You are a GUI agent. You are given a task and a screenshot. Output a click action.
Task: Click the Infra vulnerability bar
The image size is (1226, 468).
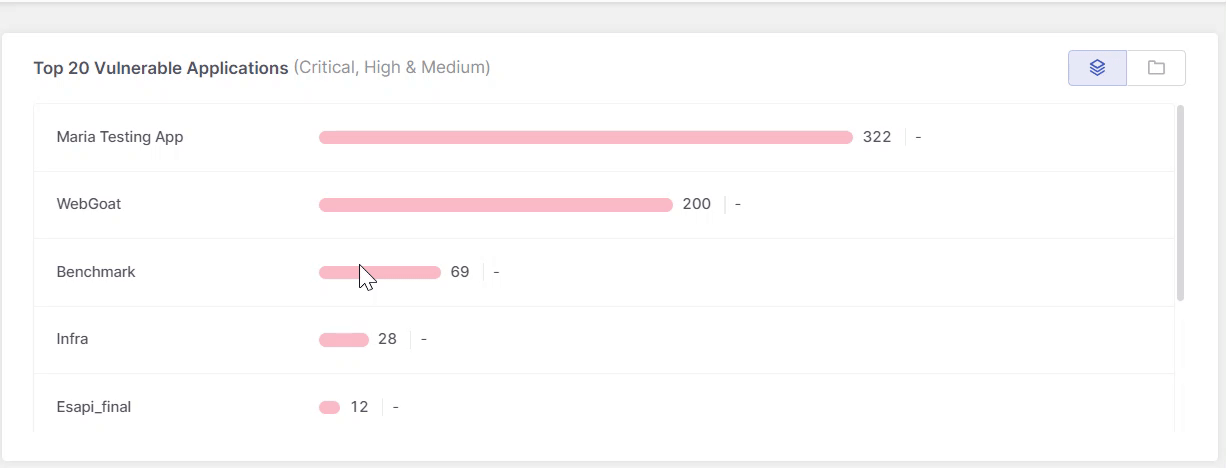tap(344, 340)
